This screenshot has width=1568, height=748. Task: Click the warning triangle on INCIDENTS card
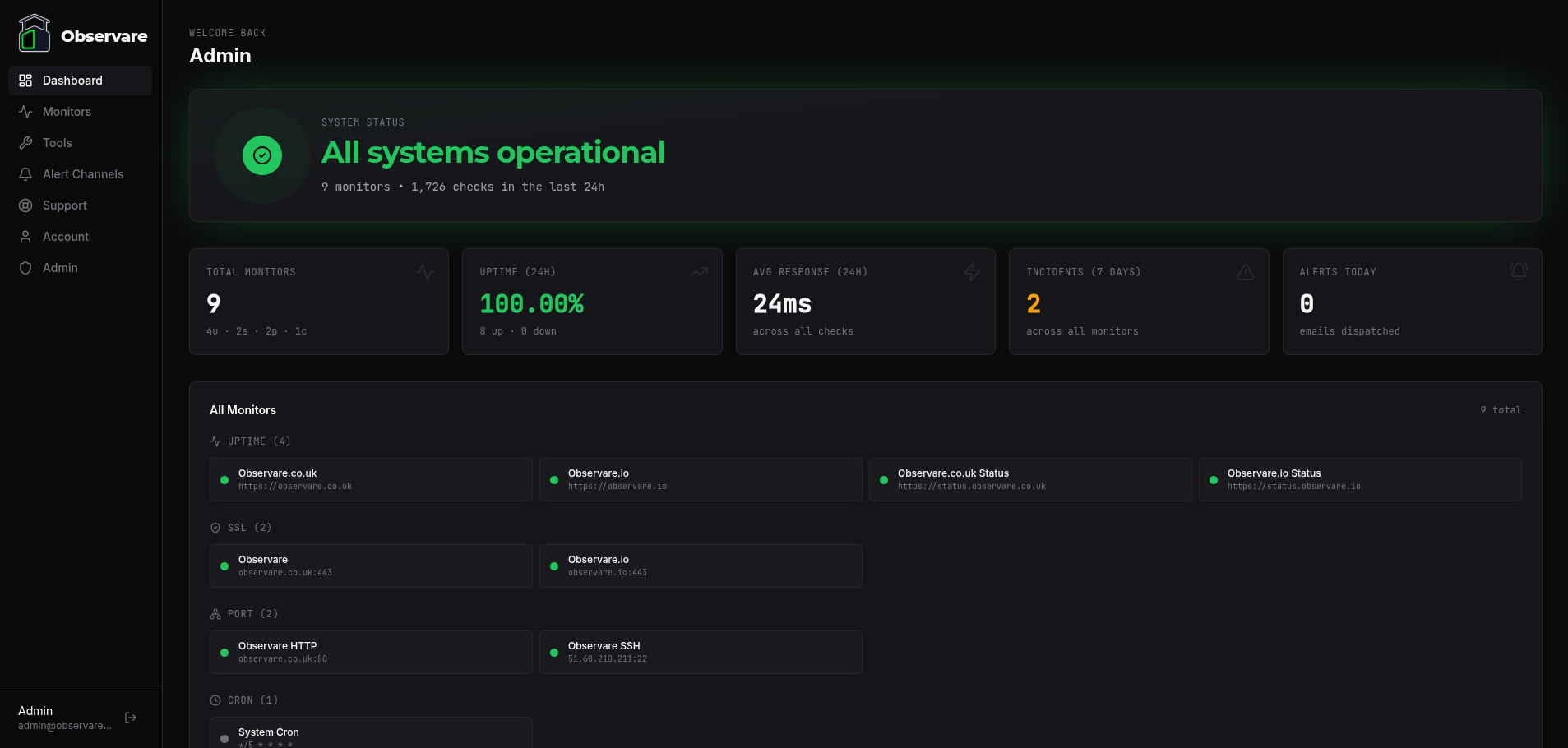pyautogui.click(x=1244, y=271)
